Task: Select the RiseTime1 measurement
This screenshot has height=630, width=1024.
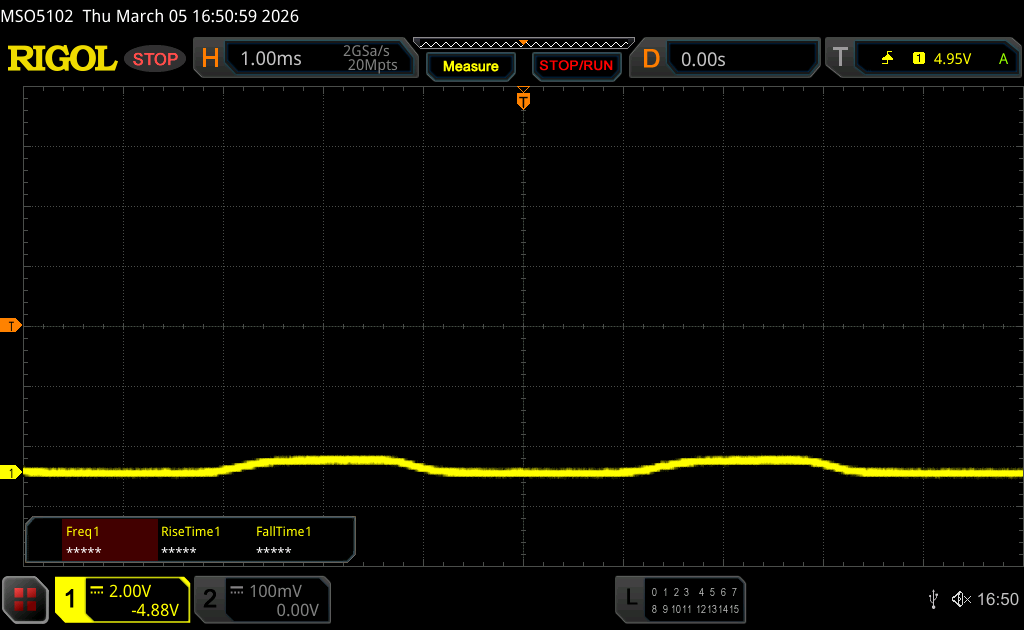Action: tap(190, 541)
